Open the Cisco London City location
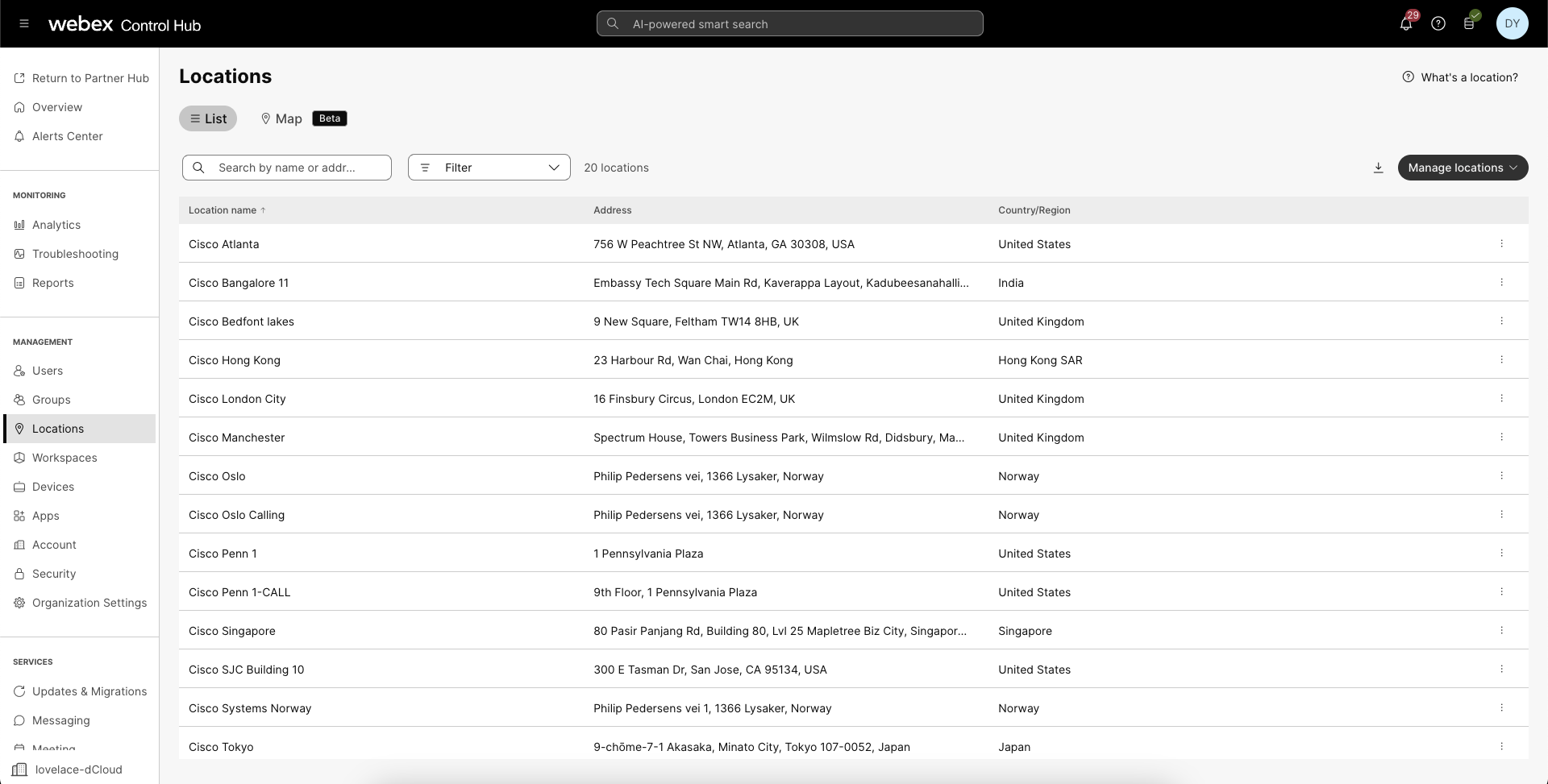This screenshot has height=784, width=1548. pyautogui.click(x=237, y=399)
